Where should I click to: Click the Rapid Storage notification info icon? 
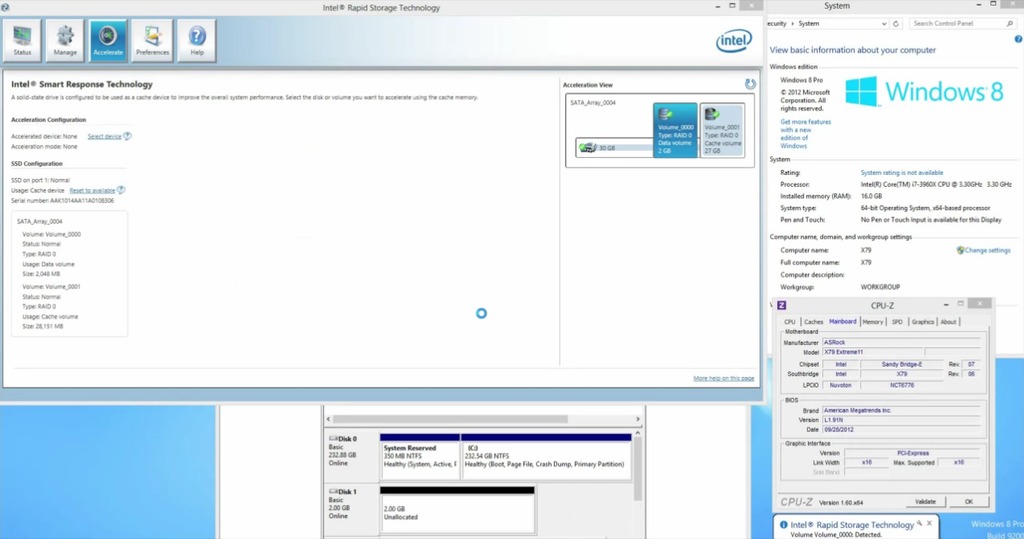point(784,525)
